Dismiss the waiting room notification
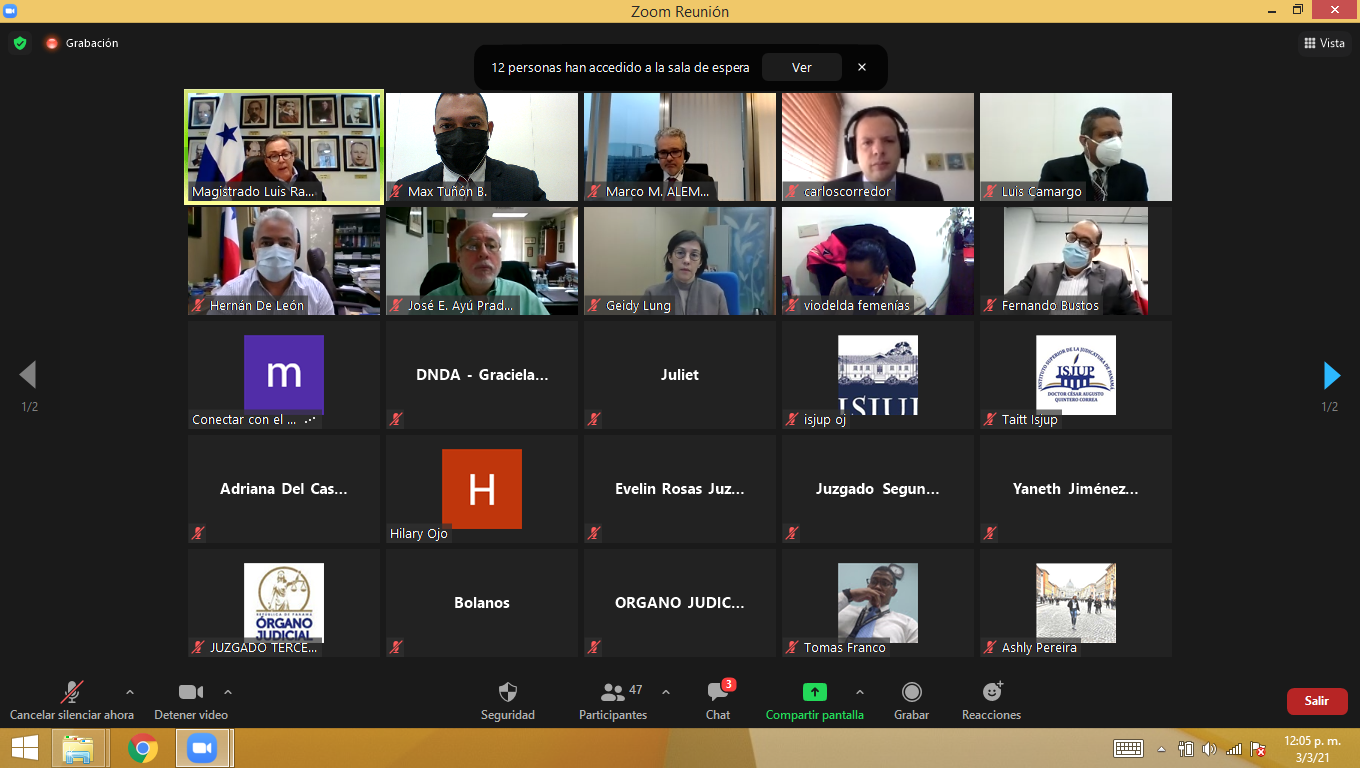 click(x=862, y=67)
